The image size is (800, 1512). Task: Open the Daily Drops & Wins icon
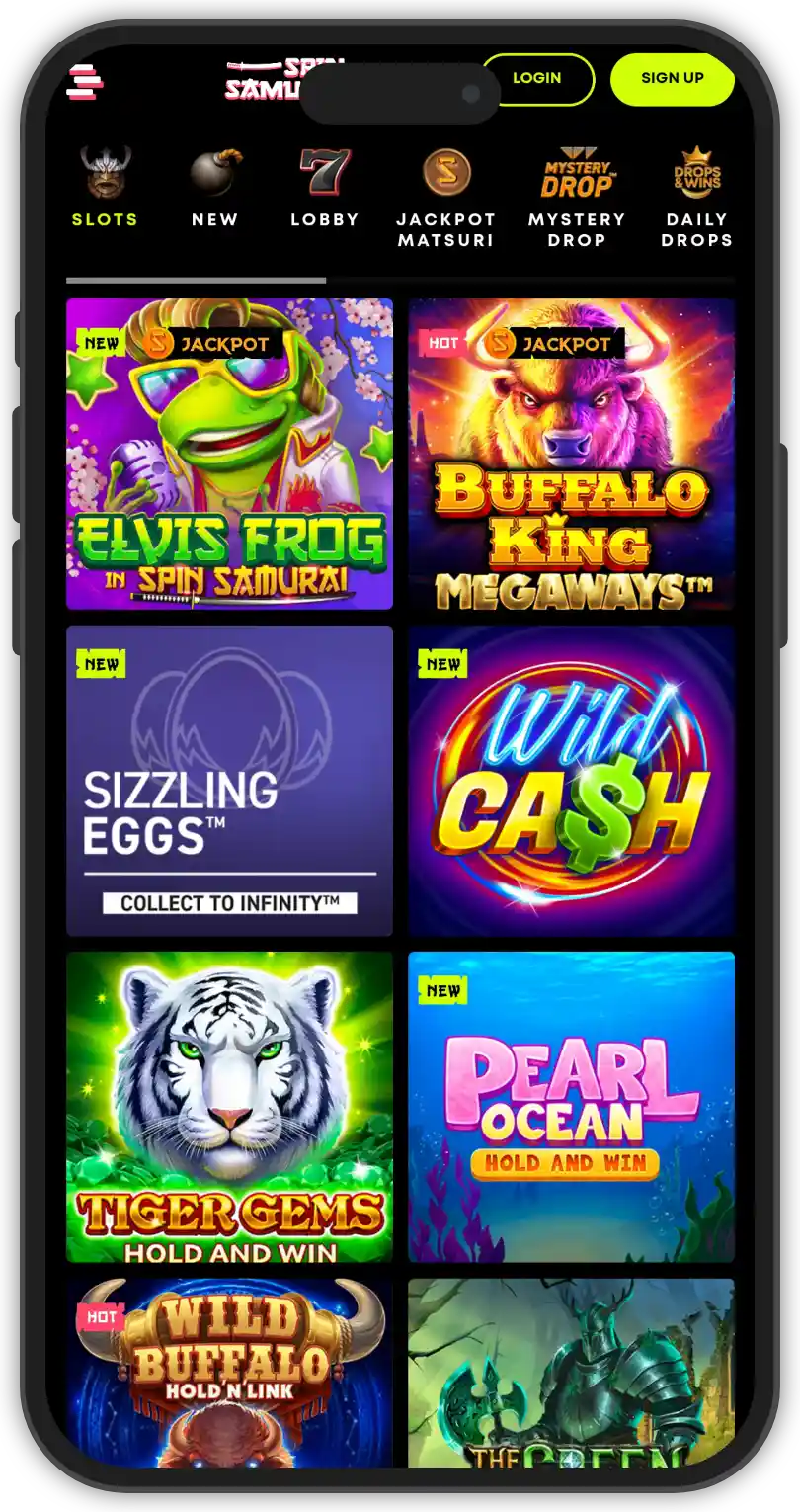pos(697,172)
